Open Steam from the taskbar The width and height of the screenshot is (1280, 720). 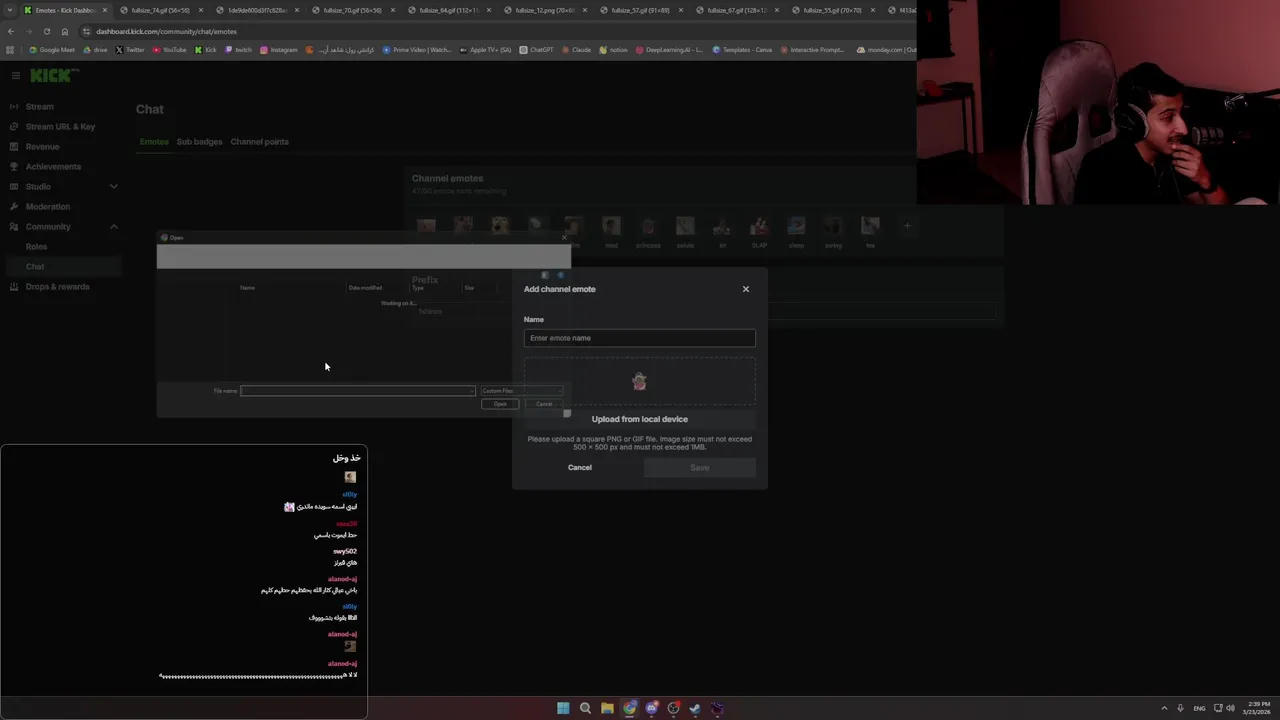[695, 708]
